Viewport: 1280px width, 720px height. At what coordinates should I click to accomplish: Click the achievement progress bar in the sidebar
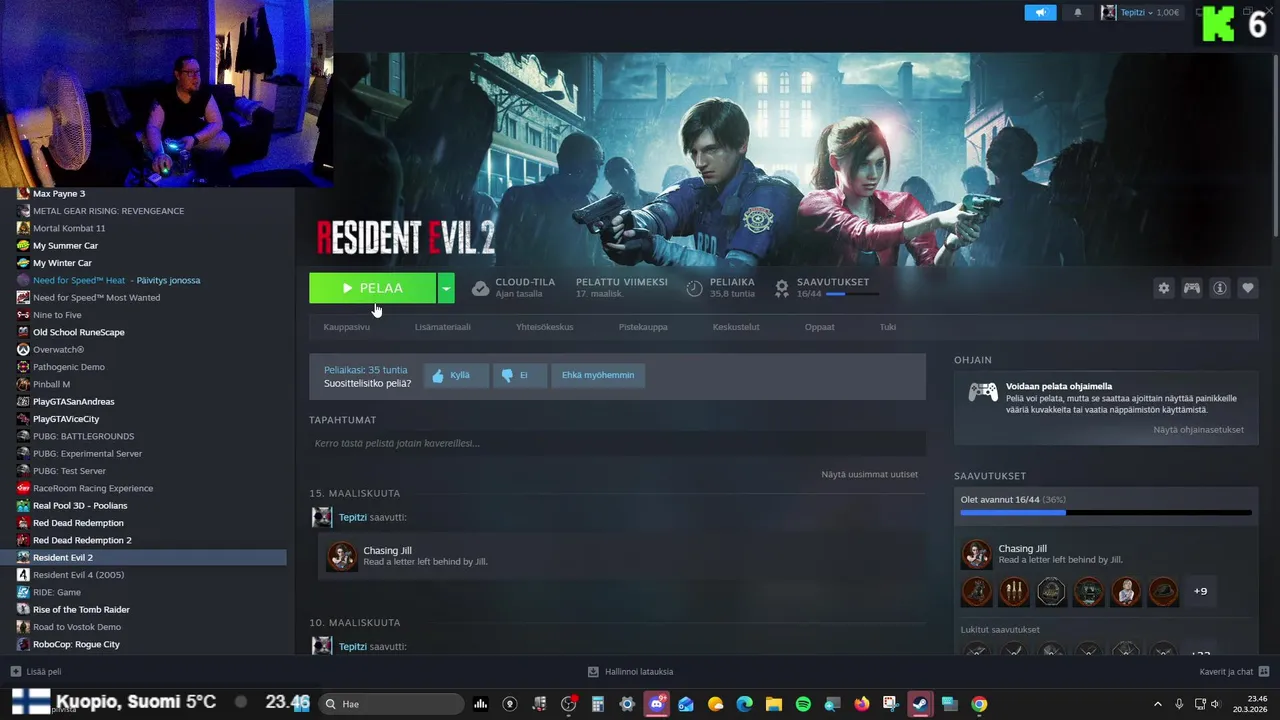pyautogui.click(x=1106, y=513)
